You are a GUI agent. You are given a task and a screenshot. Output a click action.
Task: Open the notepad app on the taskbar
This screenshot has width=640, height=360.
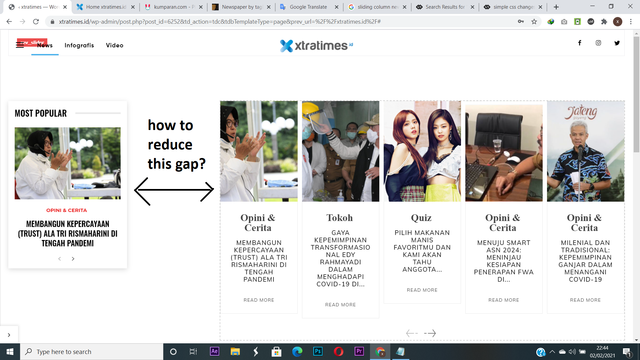point(400,351)
